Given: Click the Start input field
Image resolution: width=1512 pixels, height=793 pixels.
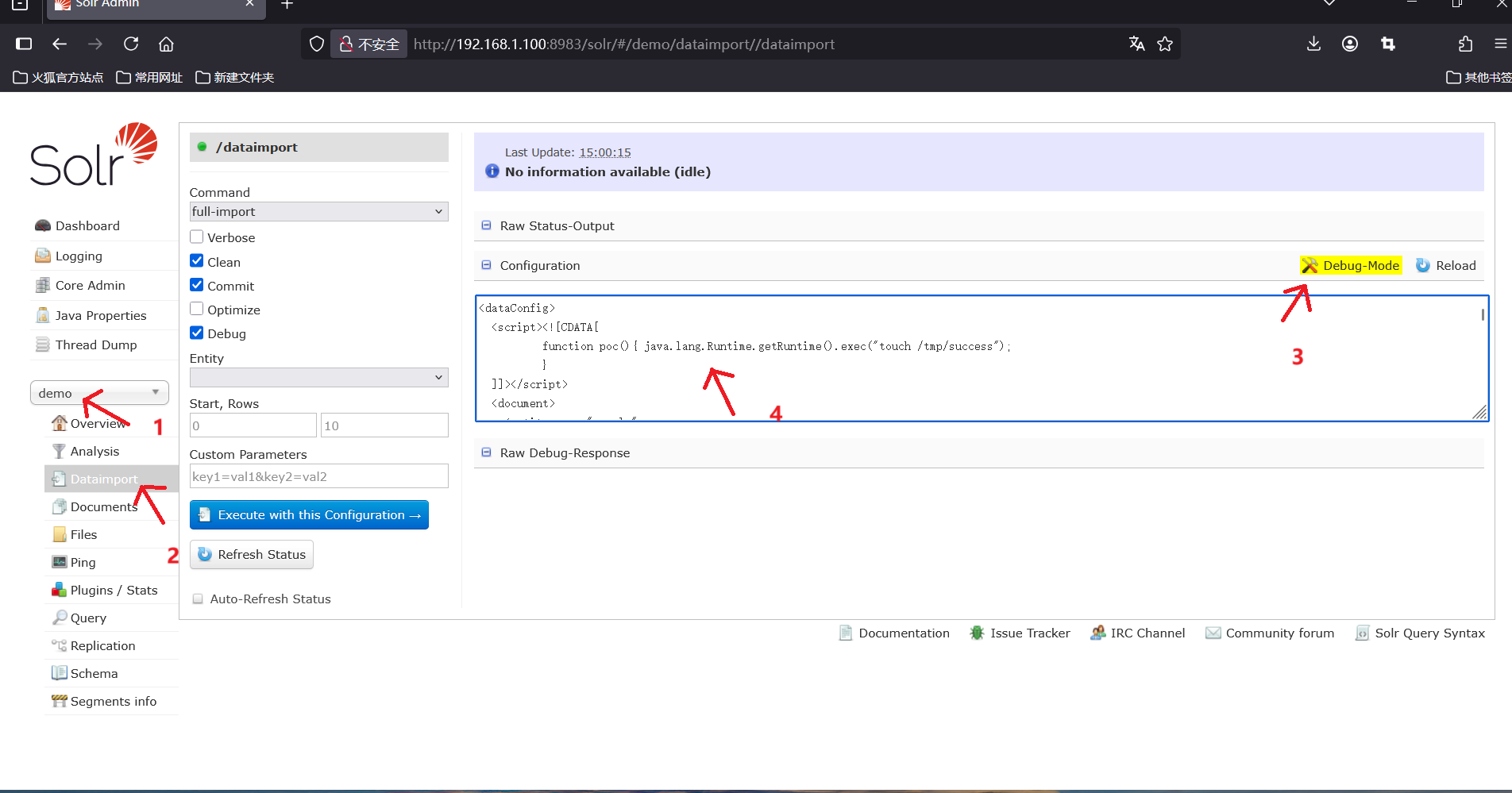Looking at the screenshot, I should point(253,425).
